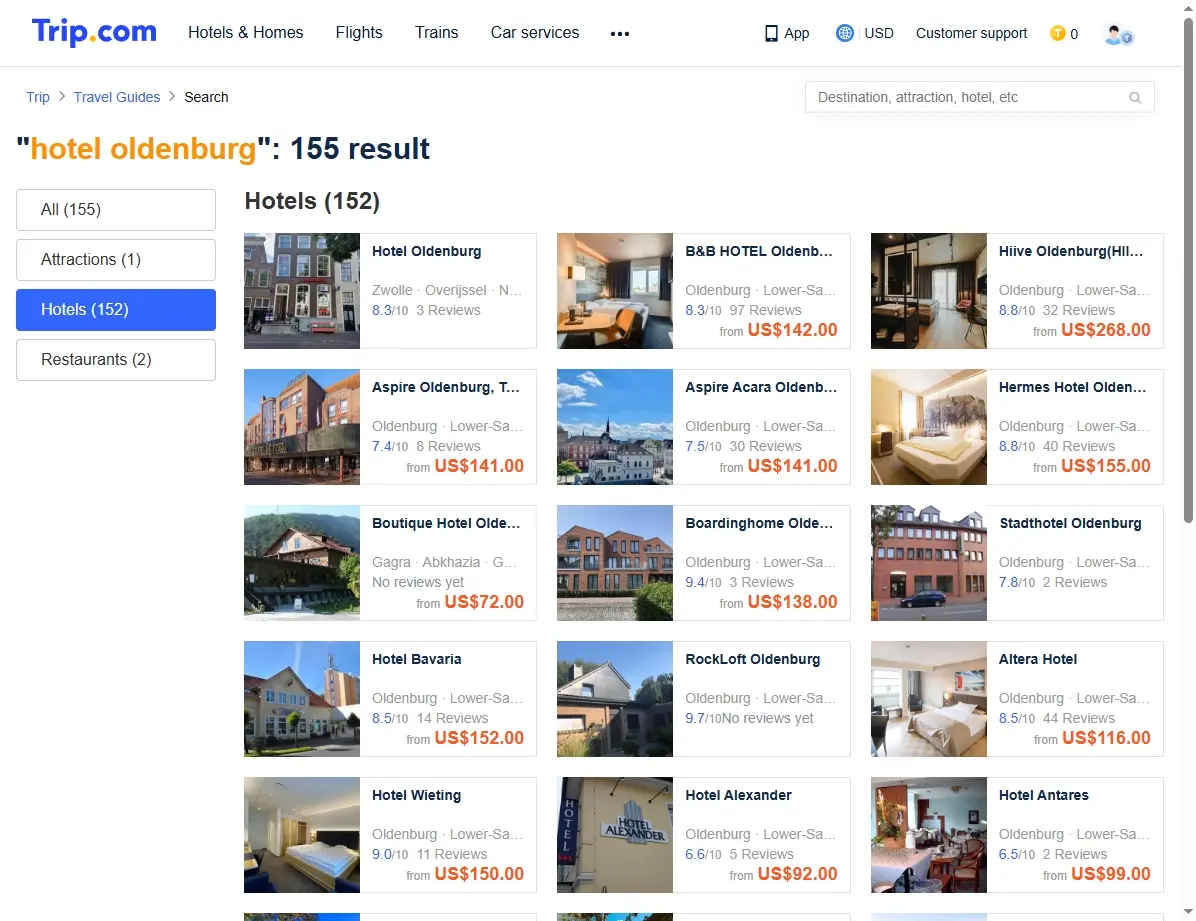This screenshot has height=921, width=1196.
Task: Click the US$99.00 price
Action: click(x=1111, y=874)
